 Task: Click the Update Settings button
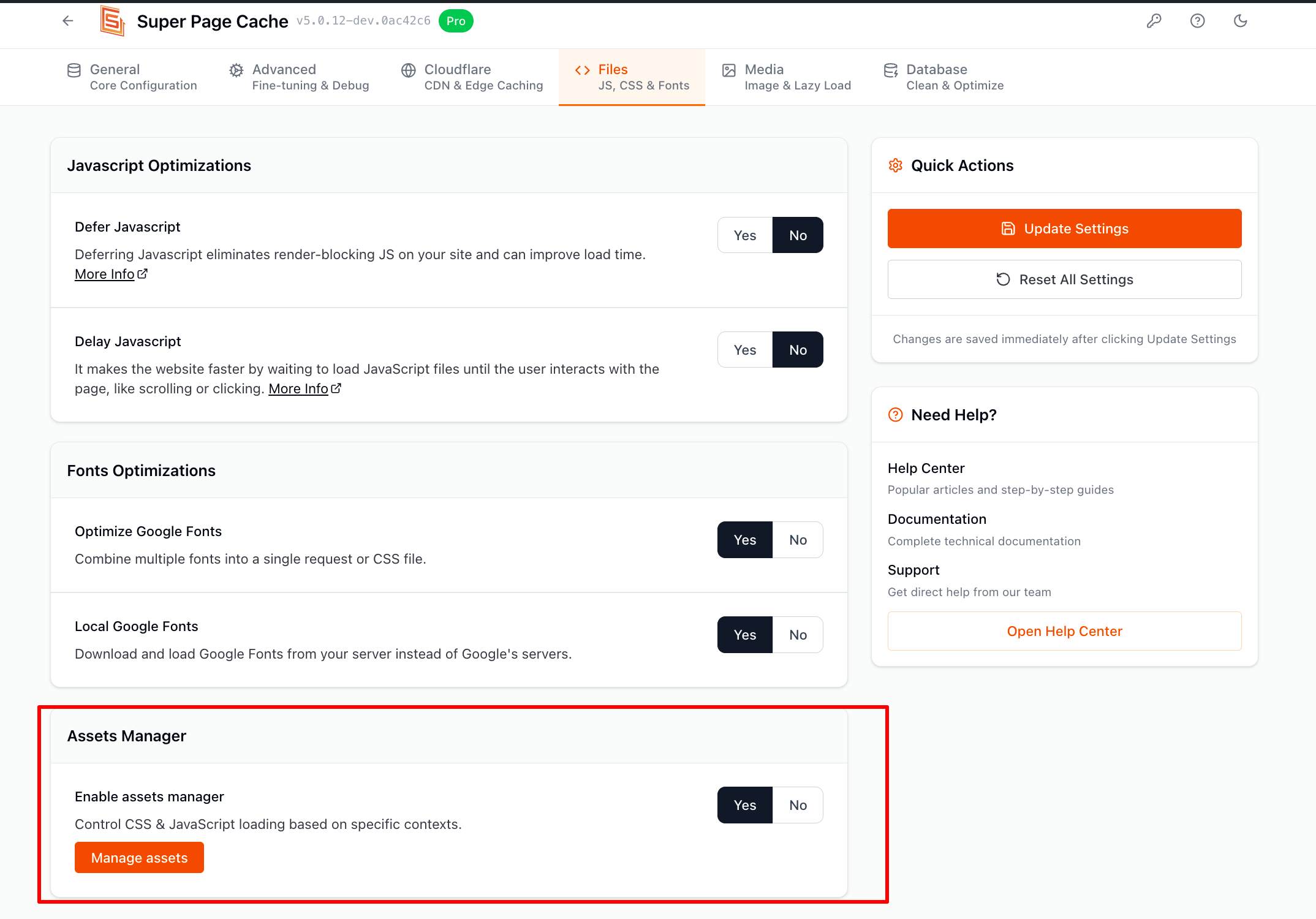point(1064,229)
